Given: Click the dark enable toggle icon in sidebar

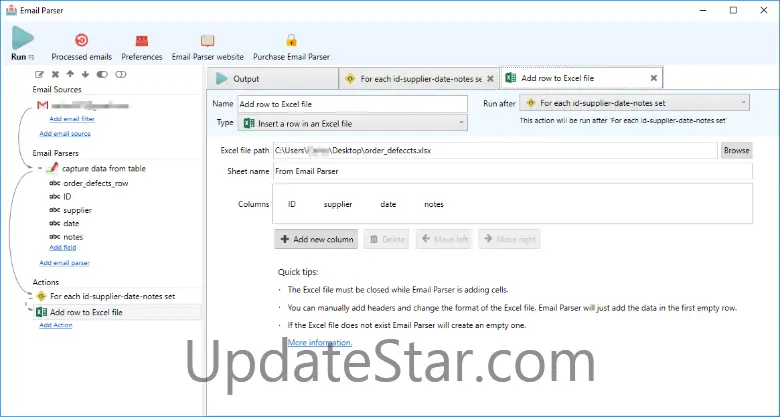Looking at the screenshot, I should 102,75.
